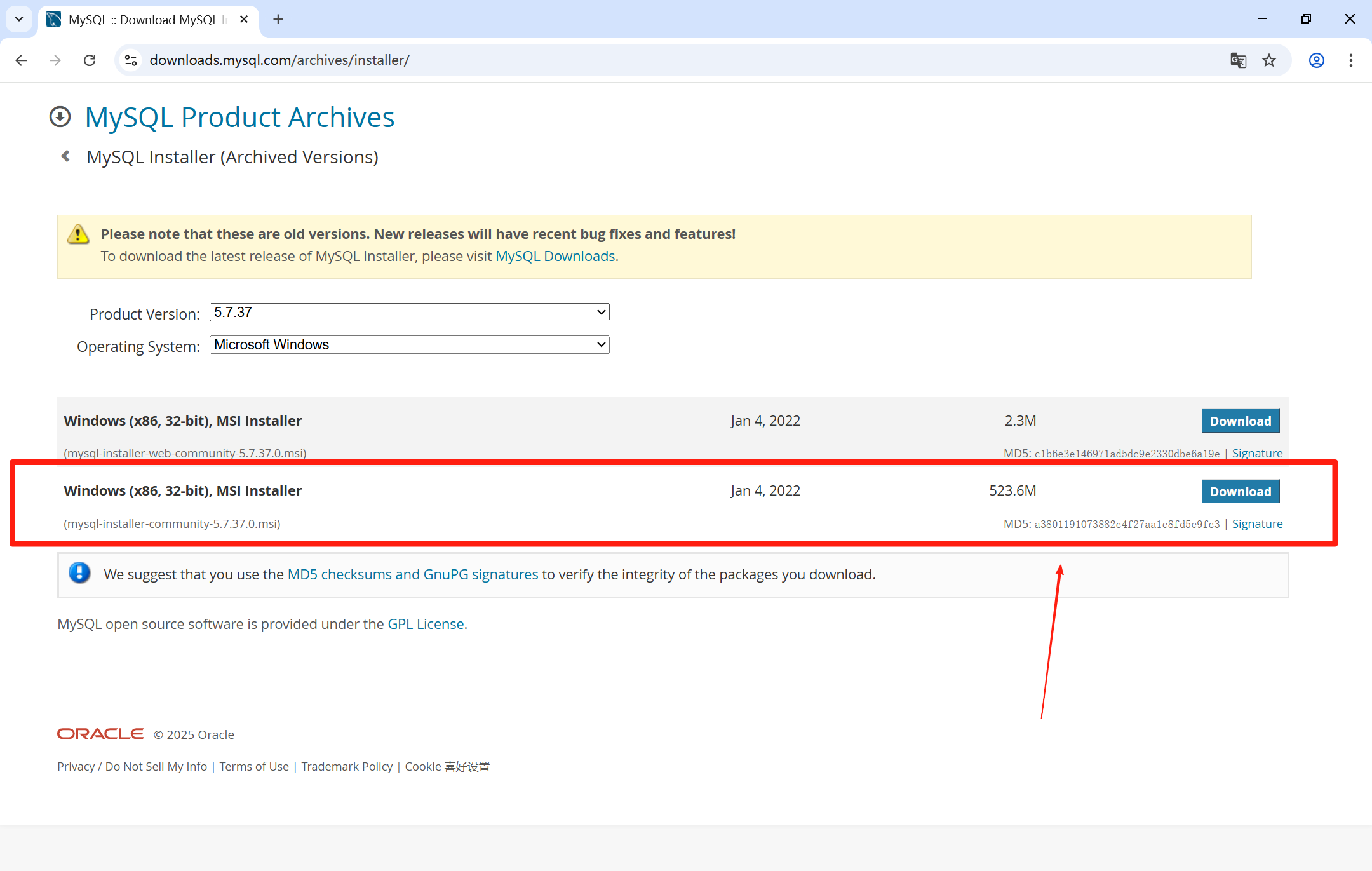1372x871 pixels.
Task: Click MD5 hash c1b6e3e146971ad5dc9e2330dbe6a19e
Action: click(x=1127, y=454)
